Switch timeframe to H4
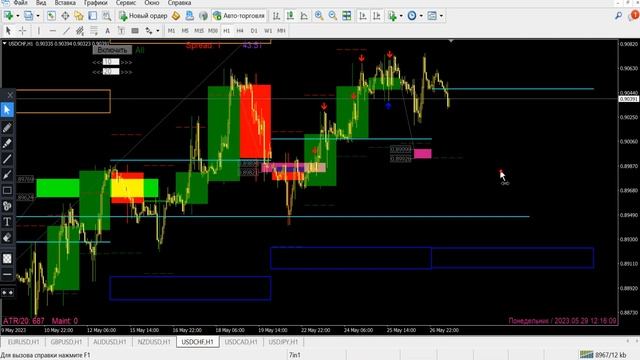Screen dimensions: 640x360 pos(240,31)
